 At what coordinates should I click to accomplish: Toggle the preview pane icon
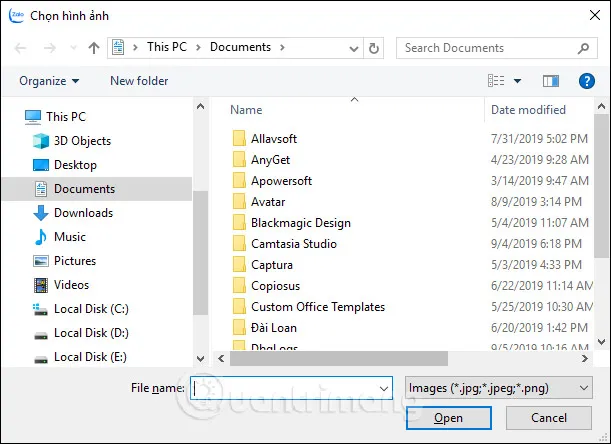[x=550, y=81]
